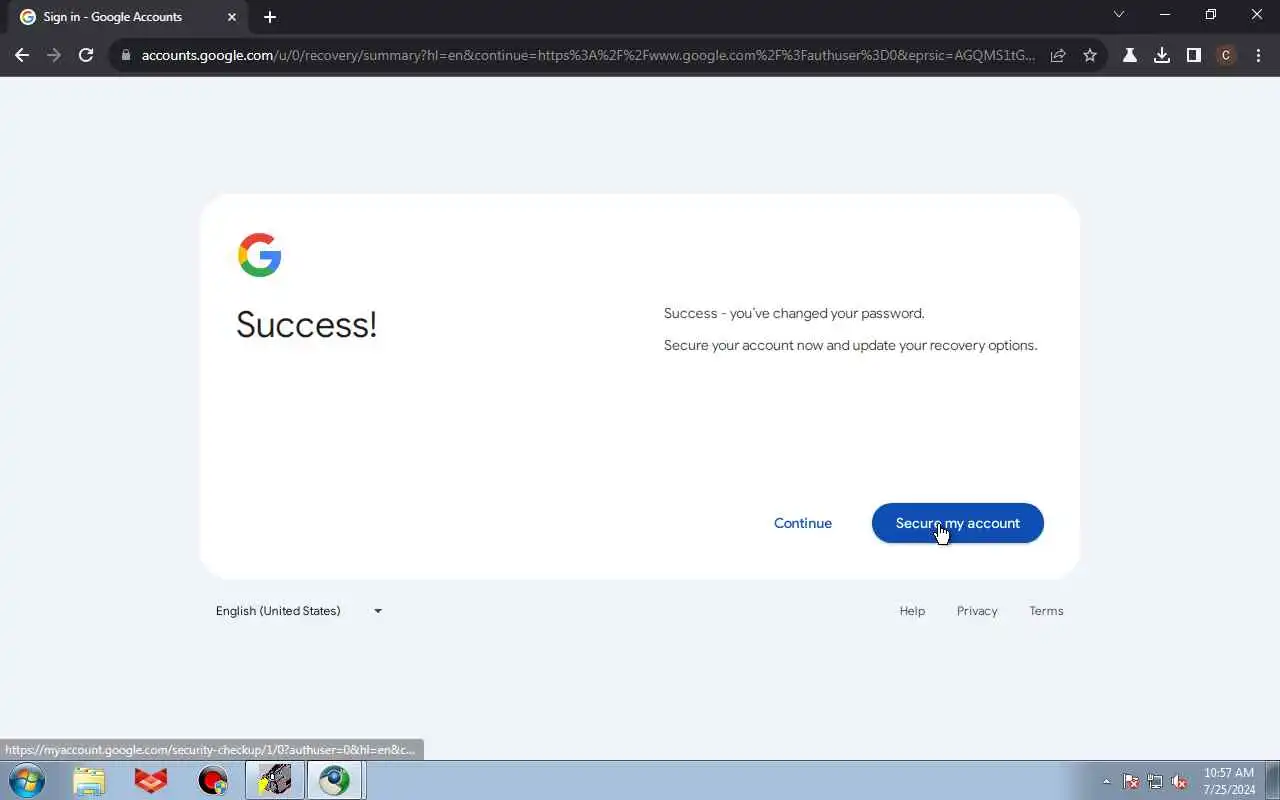Click the Secure my account button

(x=957, y=523)
